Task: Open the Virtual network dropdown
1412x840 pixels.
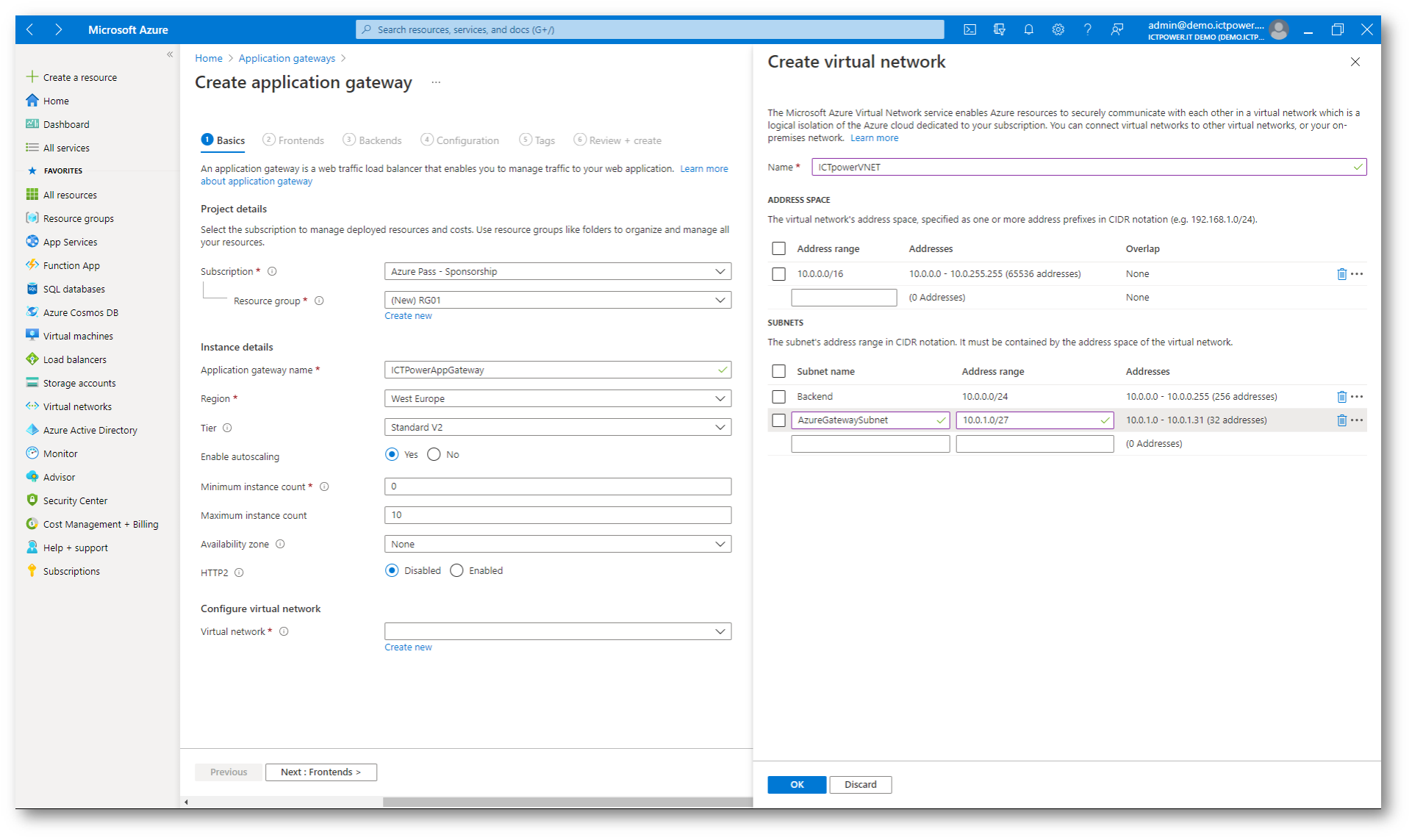Action: [558, 631]
